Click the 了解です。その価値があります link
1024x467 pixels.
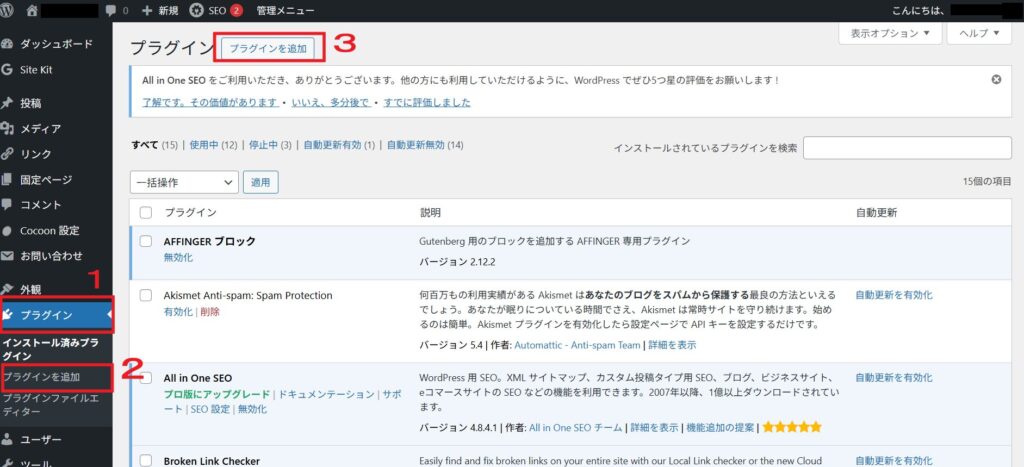210,103
